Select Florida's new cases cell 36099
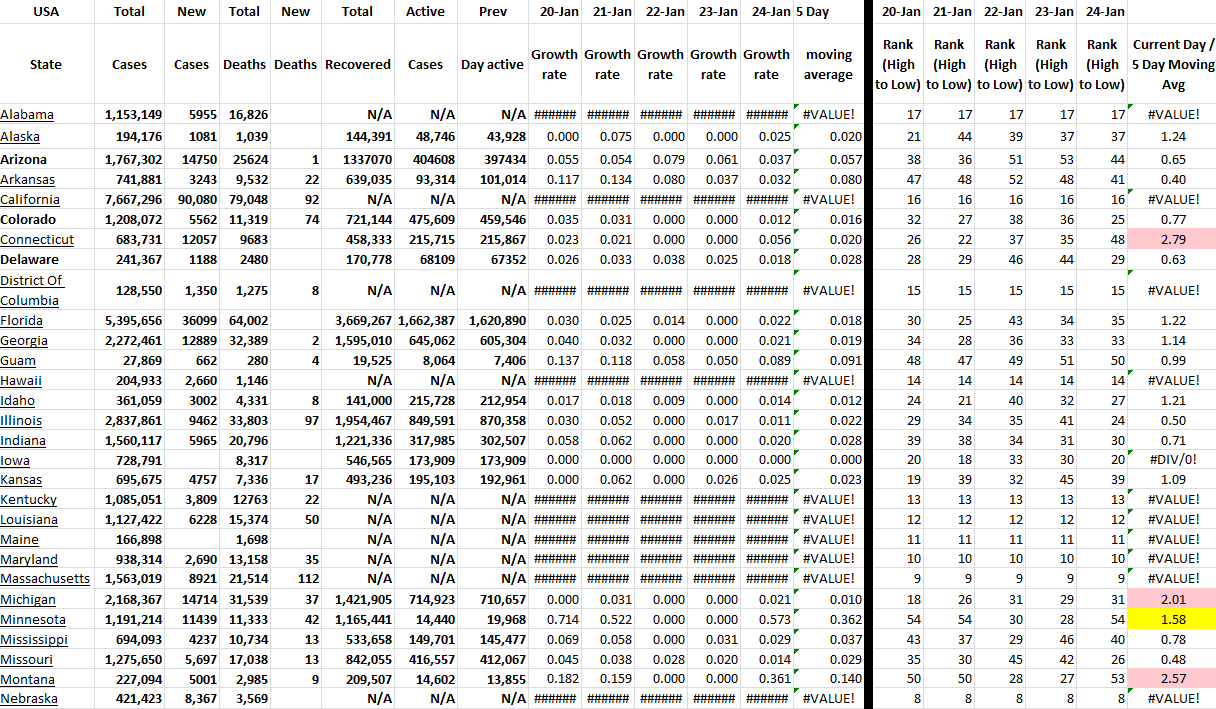 point(191,321)
